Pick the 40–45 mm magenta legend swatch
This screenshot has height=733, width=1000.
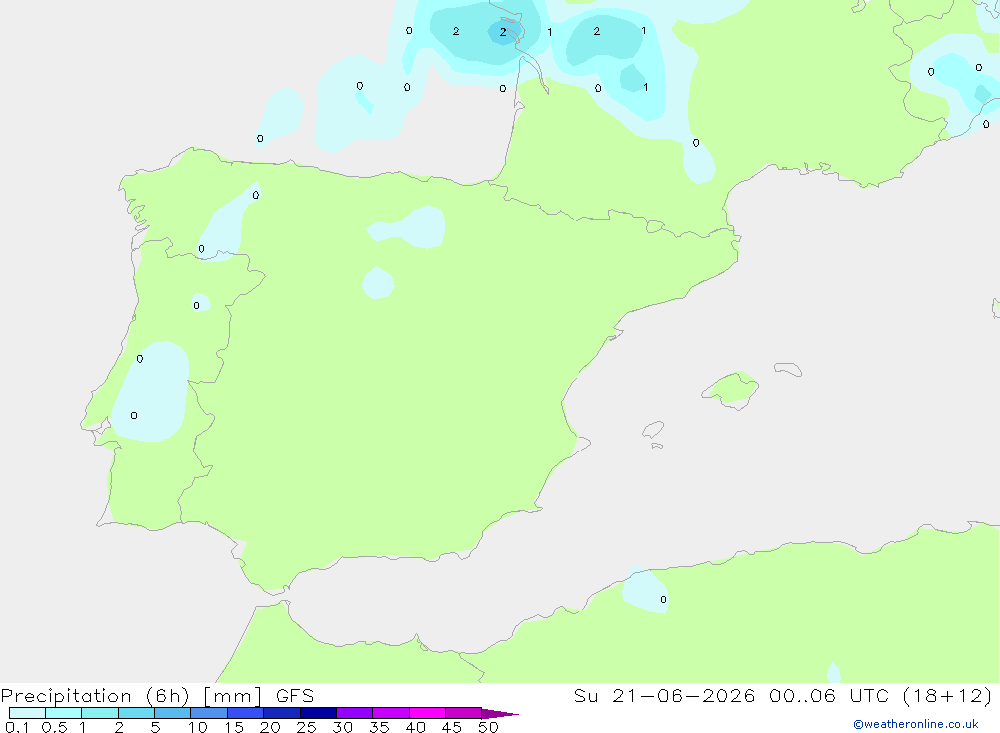click(x=427, y=713)
